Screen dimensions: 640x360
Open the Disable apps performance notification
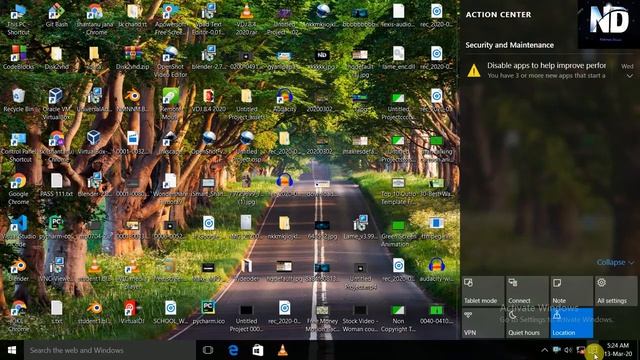pyautogui.click(x=549, y=70)
